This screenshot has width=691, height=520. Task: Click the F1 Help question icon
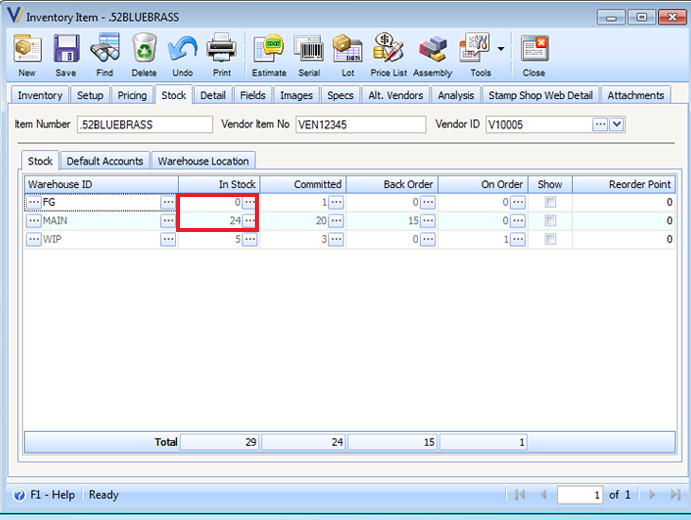(19, 495)
